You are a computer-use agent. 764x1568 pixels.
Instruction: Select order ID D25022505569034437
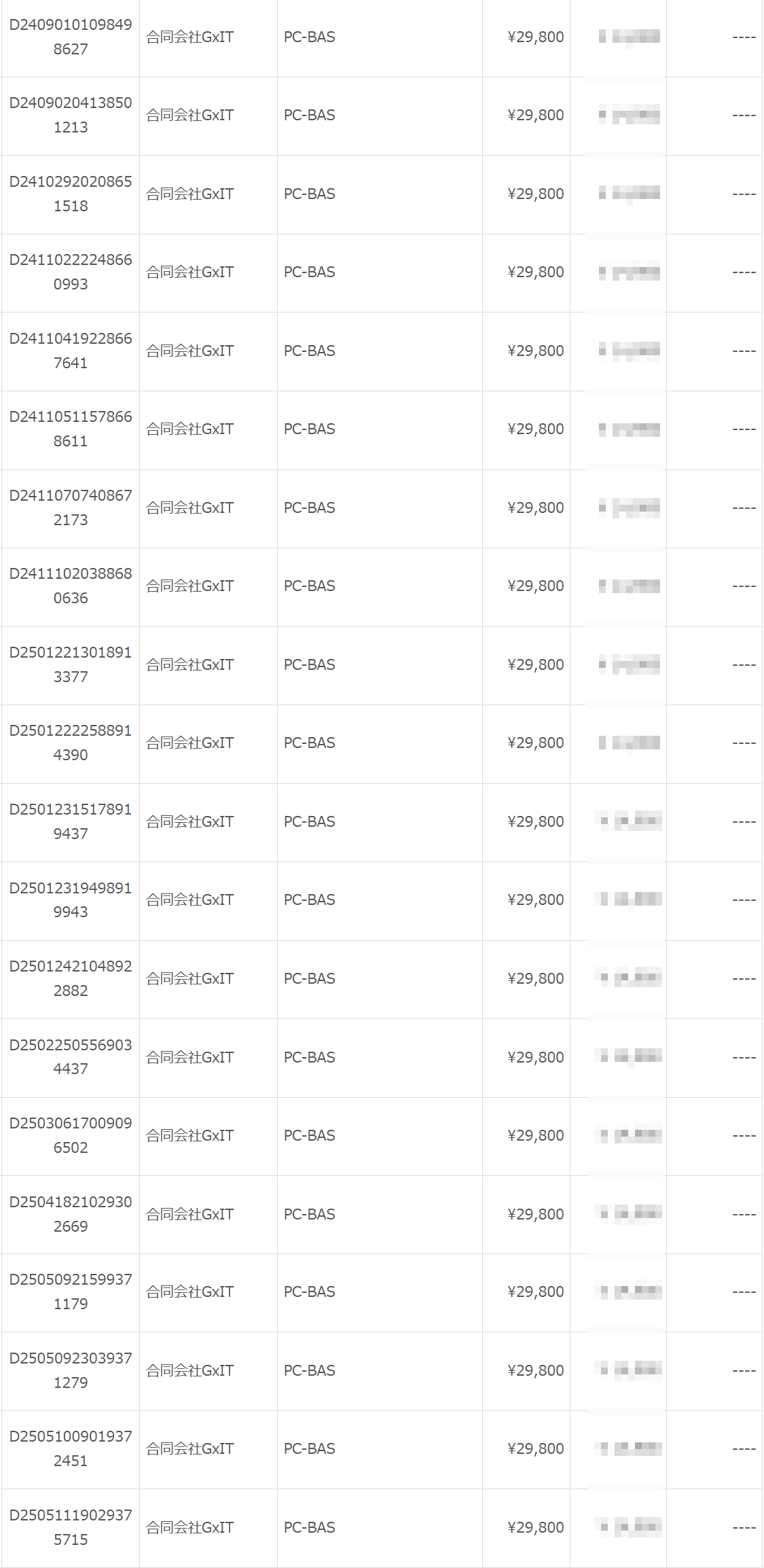[71, 1056]
